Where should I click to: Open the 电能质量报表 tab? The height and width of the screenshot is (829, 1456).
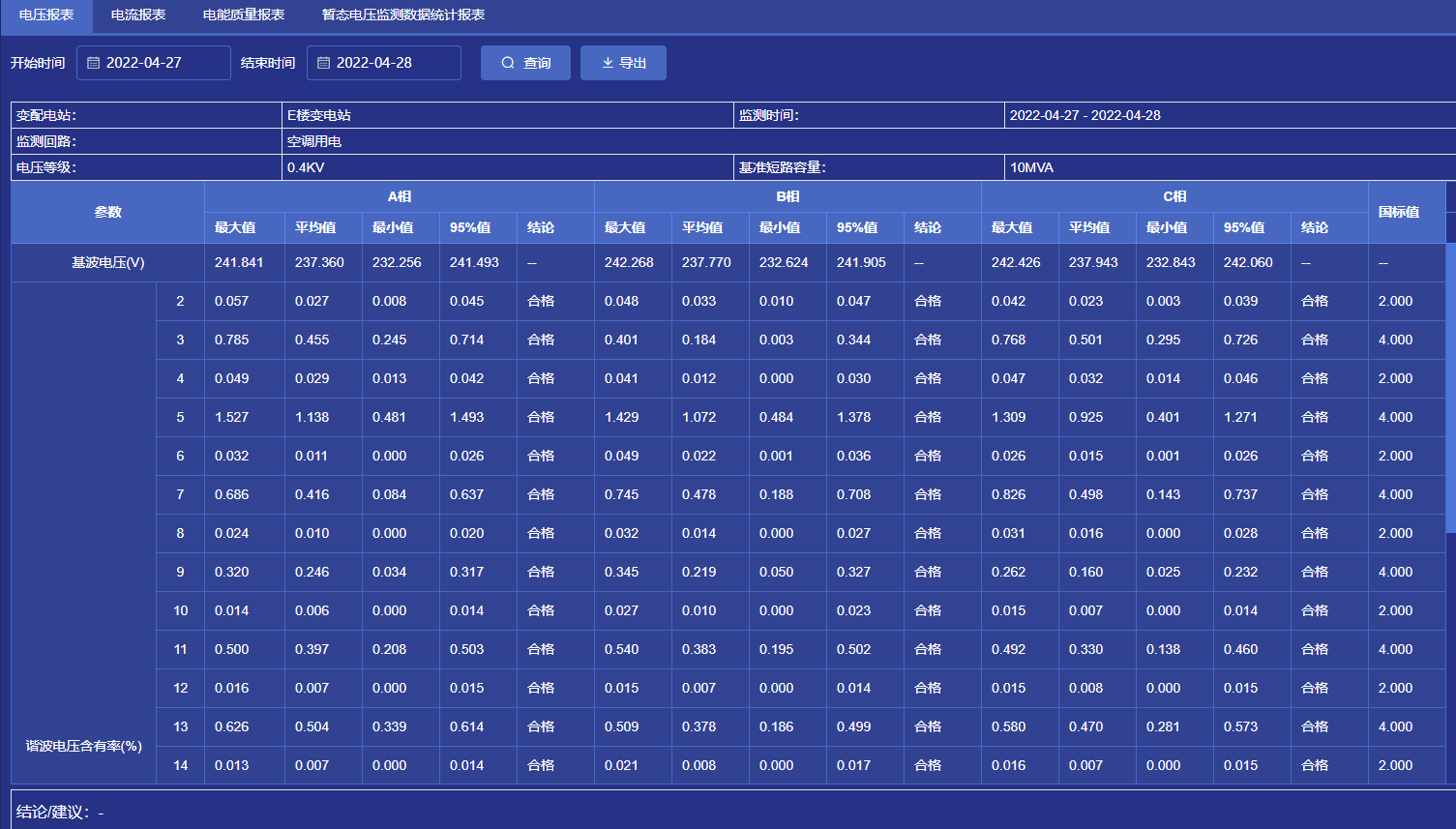pos(244,15)
